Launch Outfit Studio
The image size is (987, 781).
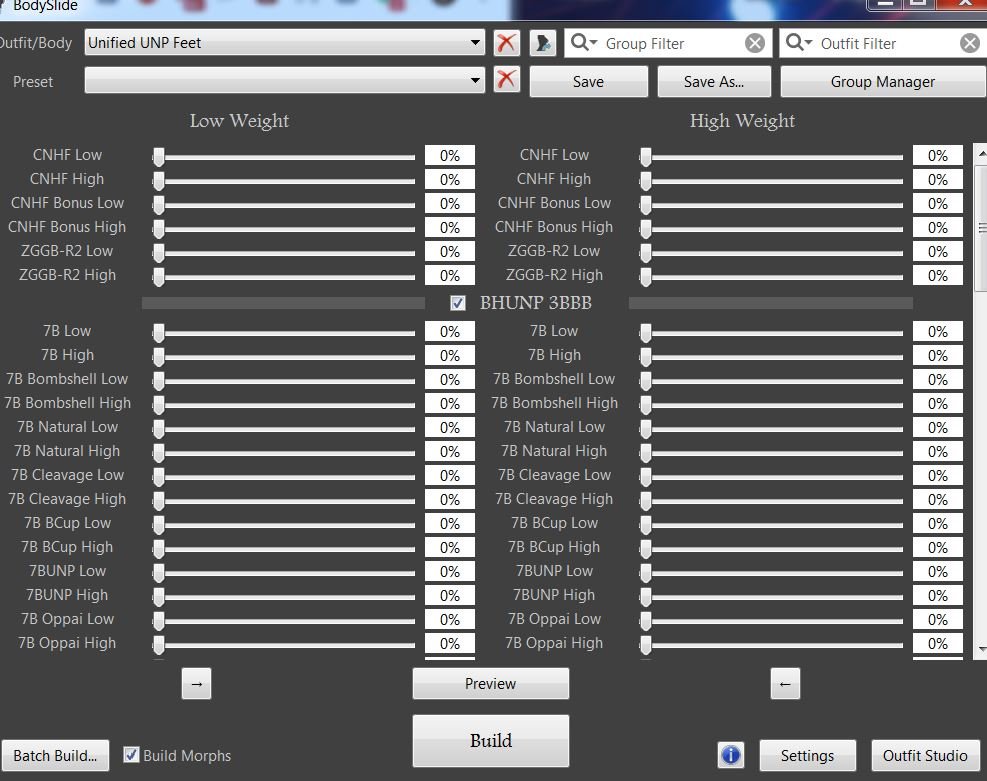(x=924, y=755)
